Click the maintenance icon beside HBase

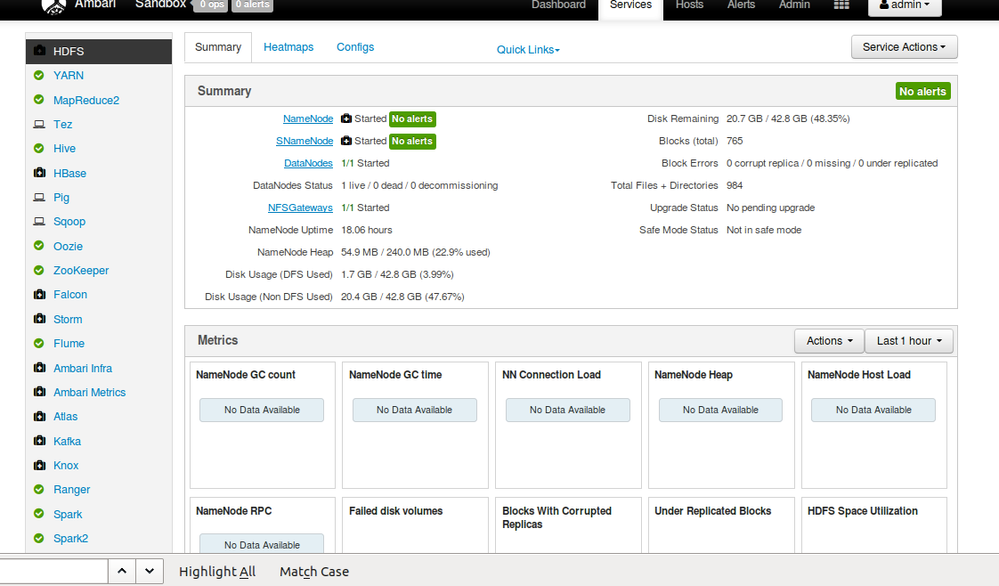[40, 173]
